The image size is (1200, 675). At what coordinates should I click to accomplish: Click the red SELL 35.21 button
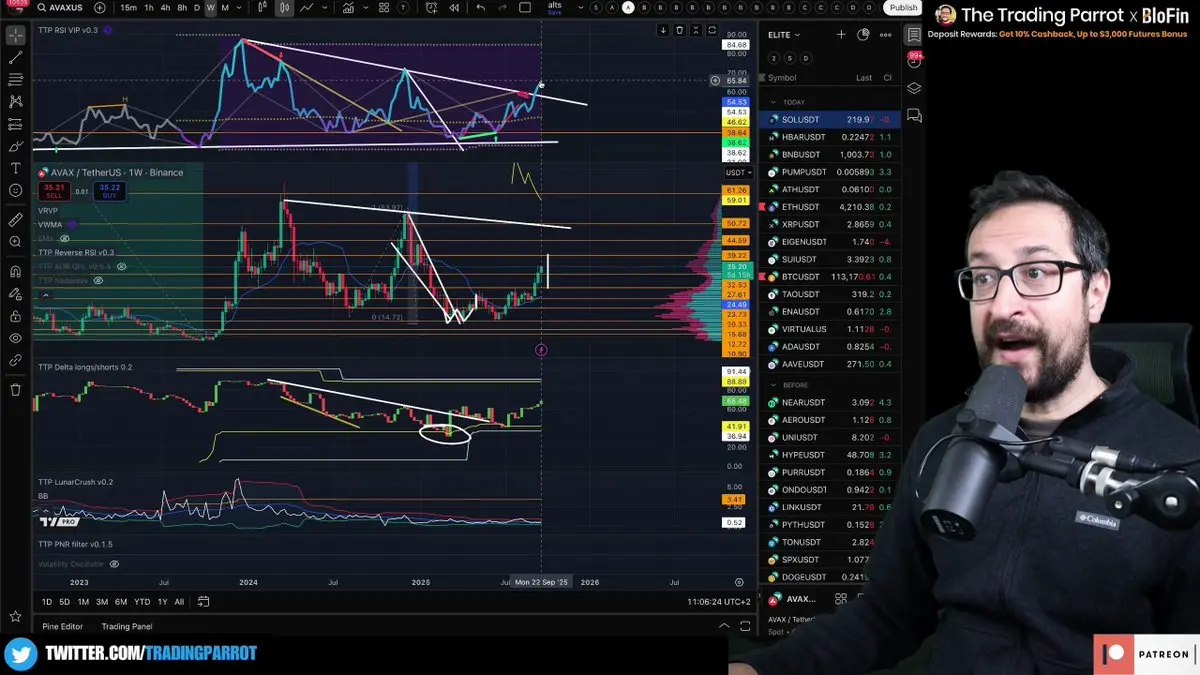pos(53,189)
